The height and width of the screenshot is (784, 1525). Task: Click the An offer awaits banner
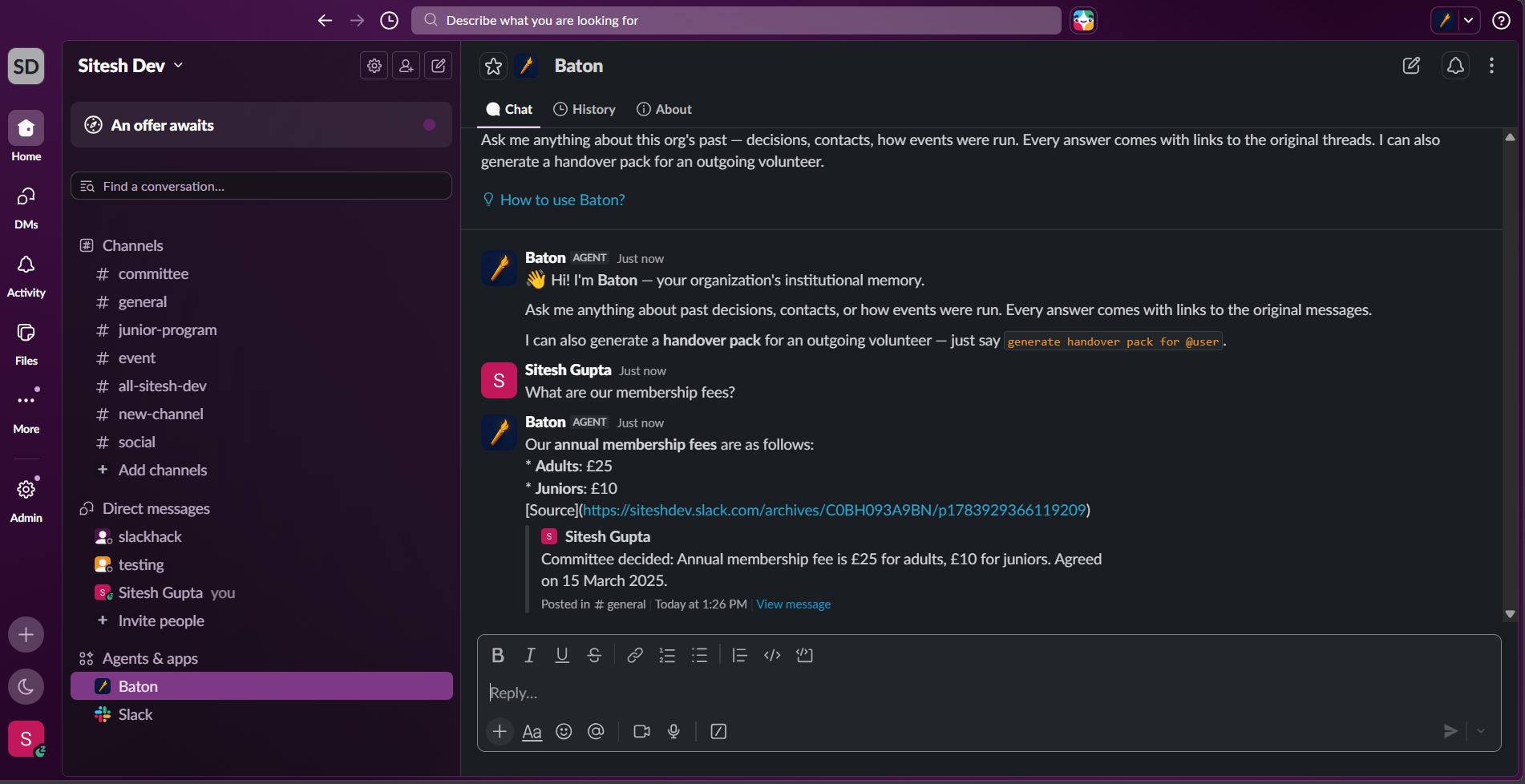pos(261,124)
